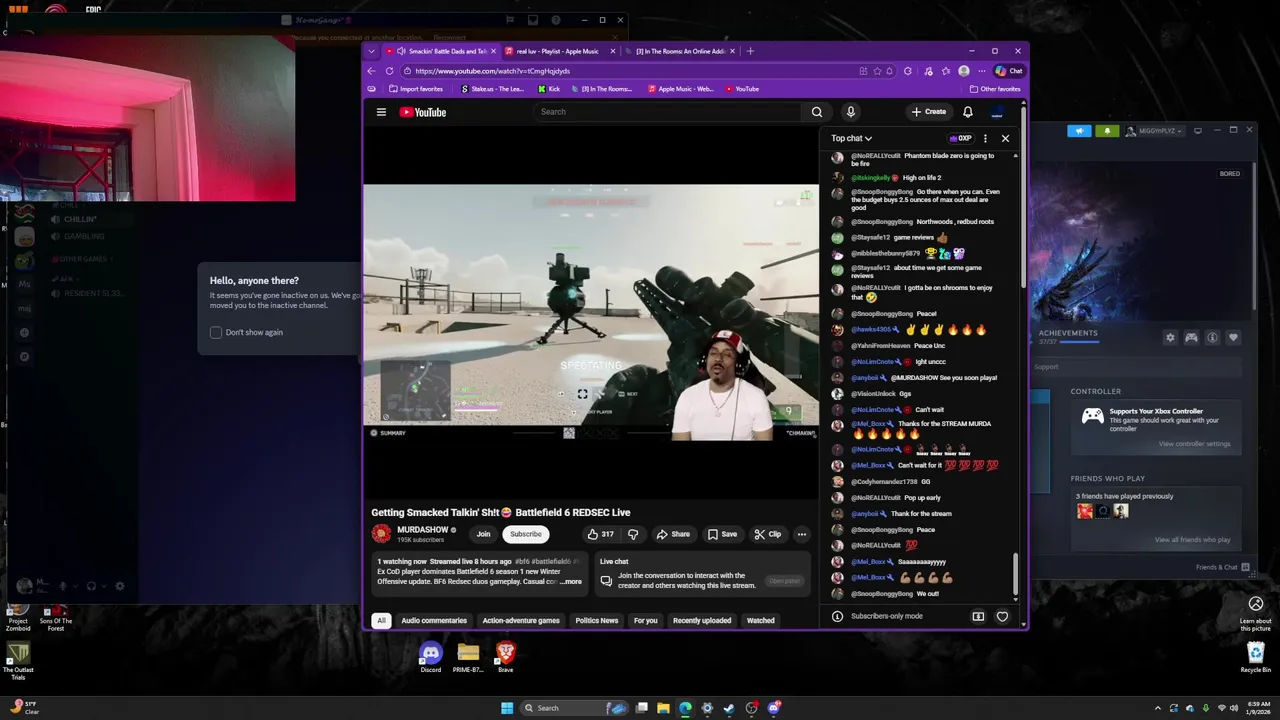This screenshot has width=1280, height=720.
Task: Click the Clip button
Action: [x=768, y=534]
